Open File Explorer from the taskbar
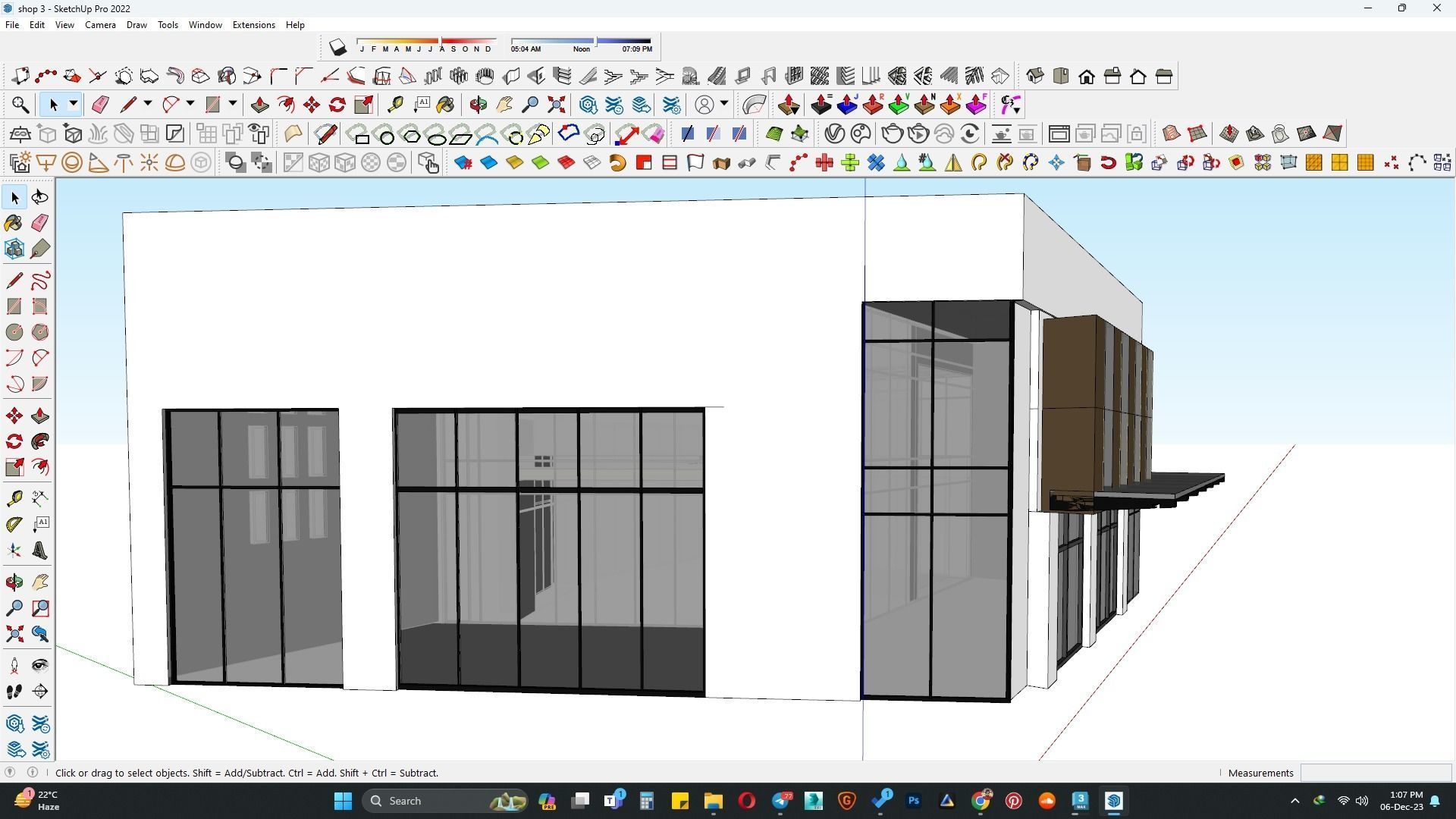 point(714,801)
